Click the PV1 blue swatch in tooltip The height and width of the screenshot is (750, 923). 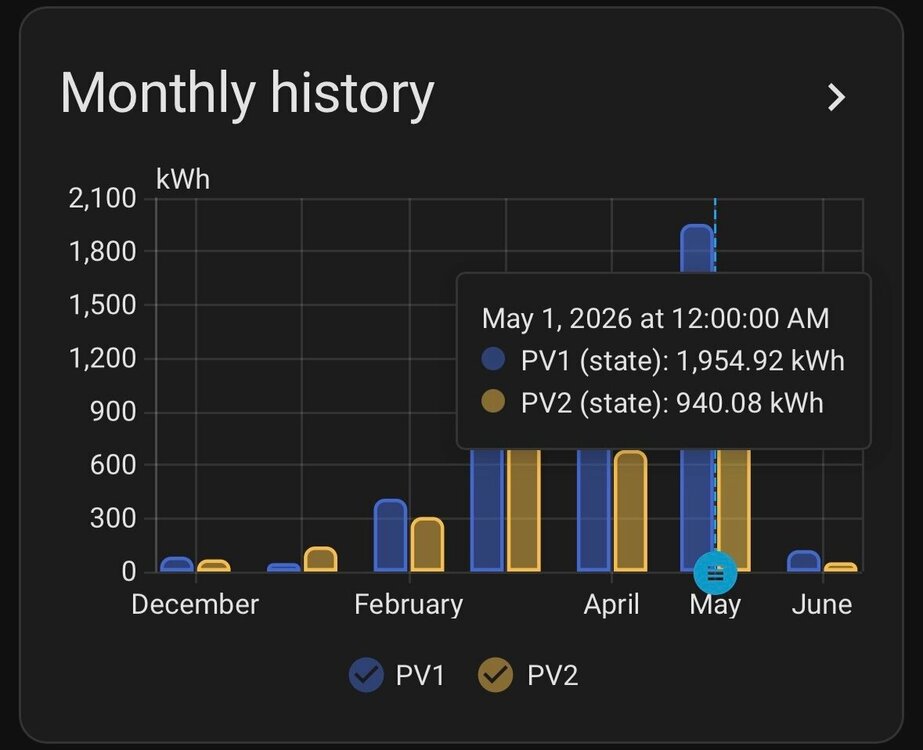tap(493, 359)
